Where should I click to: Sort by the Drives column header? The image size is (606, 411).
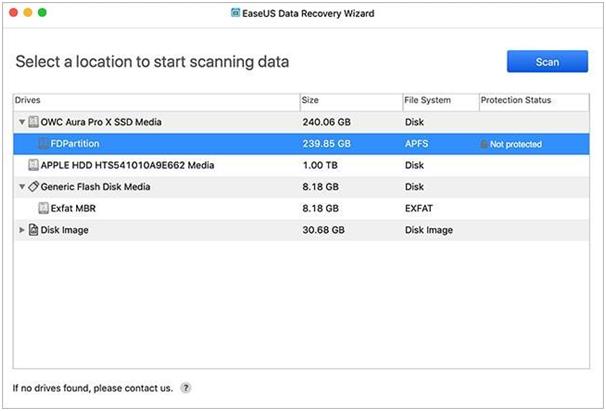pyautogui.click(x=157, y=101)
